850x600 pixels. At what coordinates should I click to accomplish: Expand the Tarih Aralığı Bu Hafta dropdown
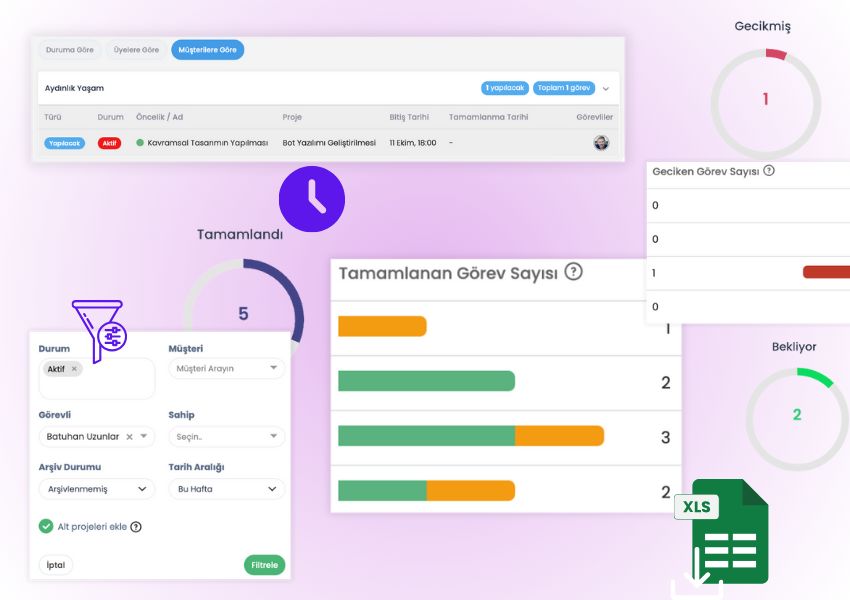click(226, 489)
